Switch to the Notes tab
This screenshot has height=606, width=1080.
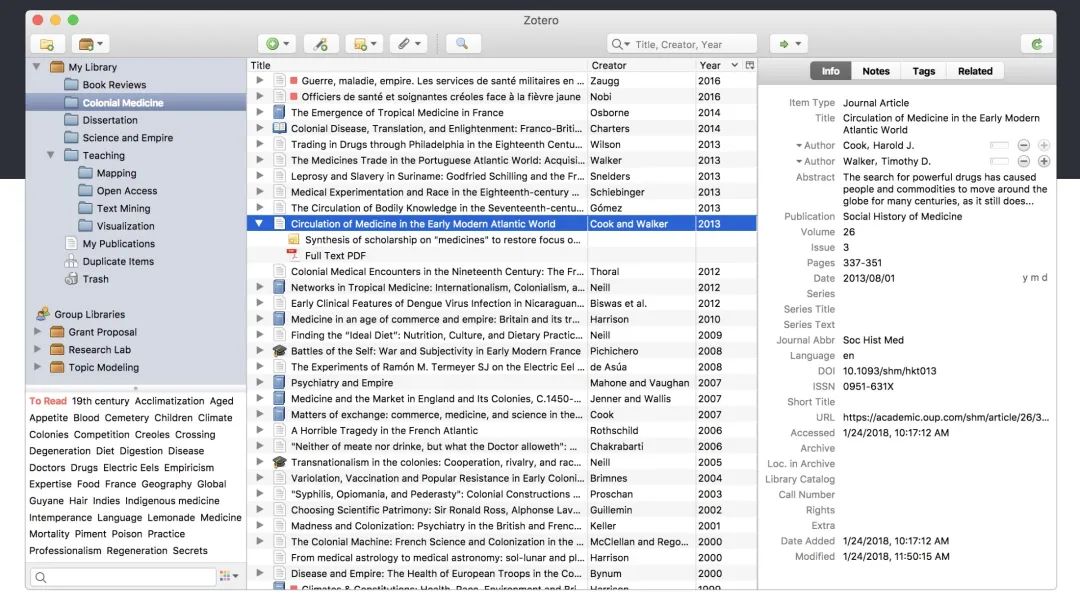tap(875, 71)
